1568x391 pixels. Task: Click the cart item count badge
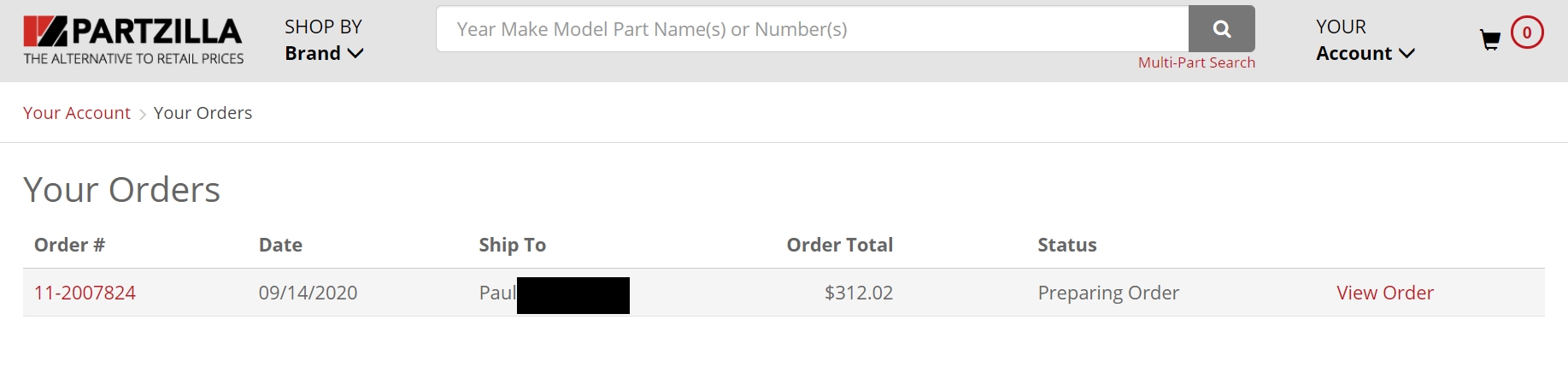pyautogui.click(x=1527, y=33)
